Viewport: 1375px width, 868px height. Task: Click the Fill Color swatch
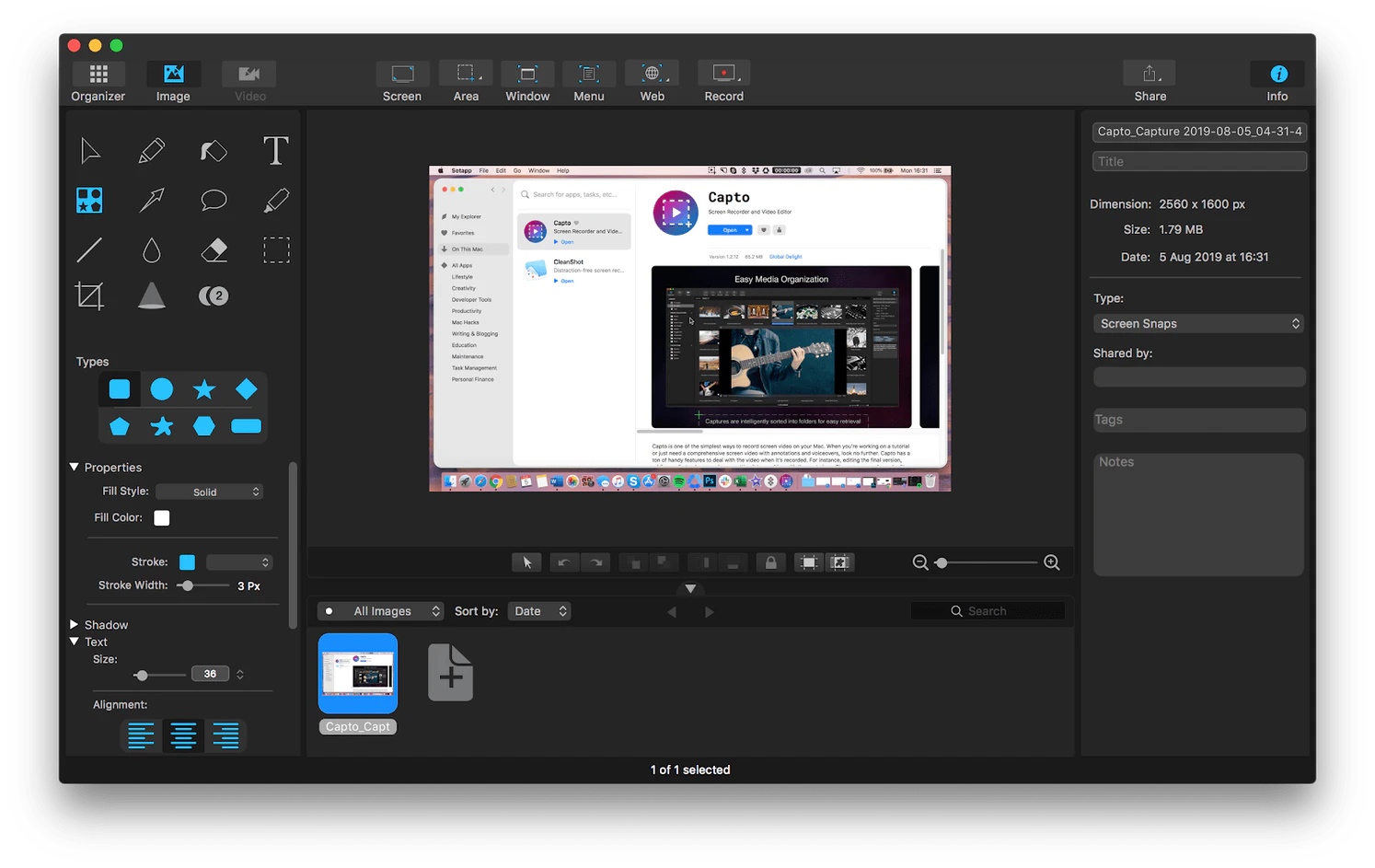161,517
